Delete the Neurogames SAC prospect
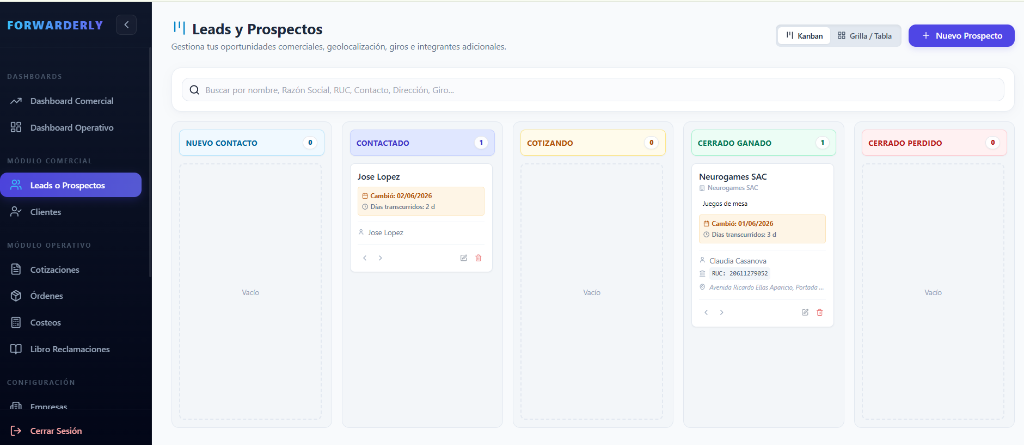Viewport: 1024px width, 445px height. click(x=820, y=312)
